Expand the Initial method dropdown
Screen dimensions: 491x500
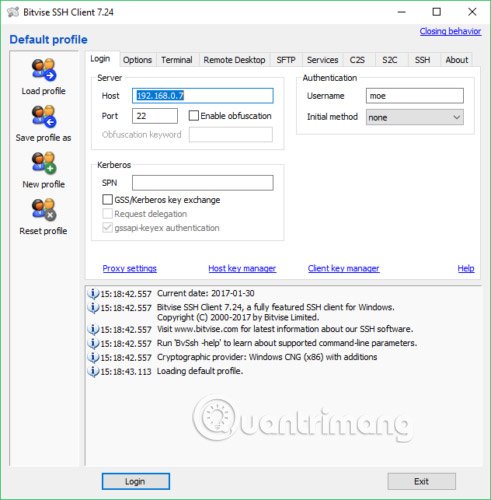point(415,117)
